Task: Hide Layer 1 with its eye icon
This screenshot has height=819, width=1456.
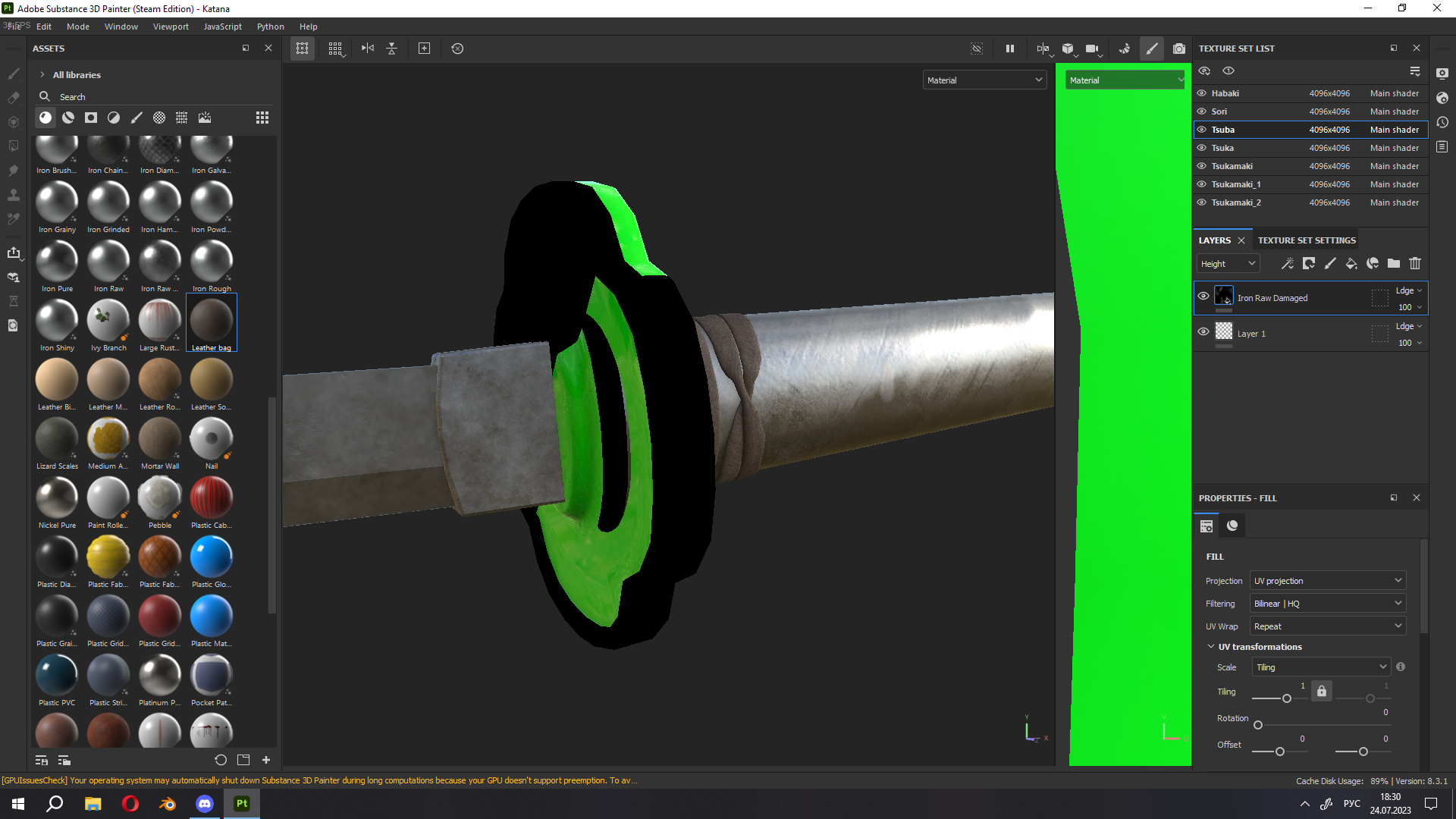Action: click(x=1203, y=331)
